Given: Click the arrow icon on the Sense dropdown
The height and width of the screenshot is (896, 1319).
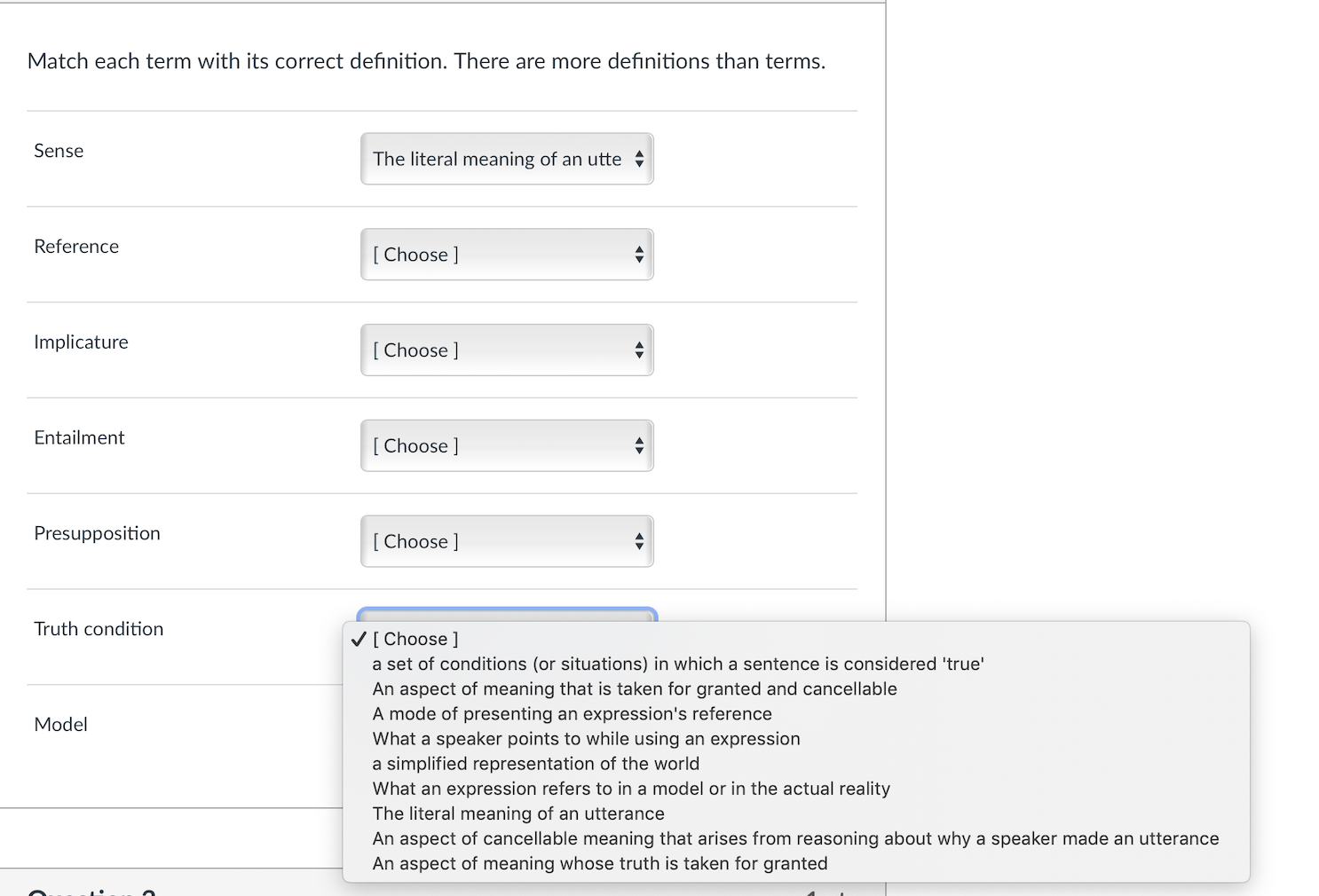Looking at the screenshot, I should pos(639,160).
